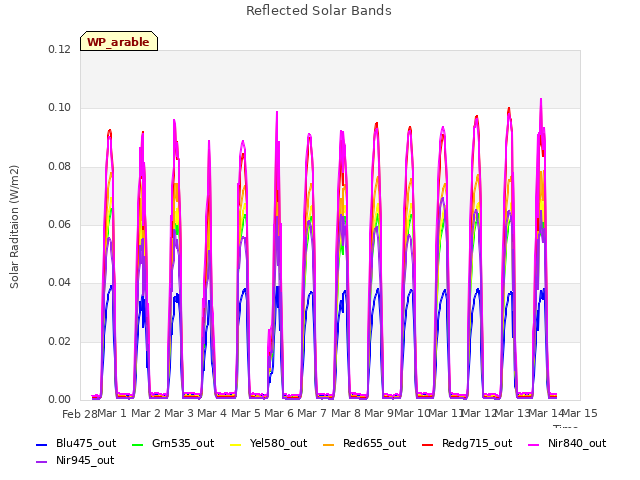This screenshot has height=480, width=640.
Task: Click the Mar 13 x-axis date label
Action: [512, 413]
